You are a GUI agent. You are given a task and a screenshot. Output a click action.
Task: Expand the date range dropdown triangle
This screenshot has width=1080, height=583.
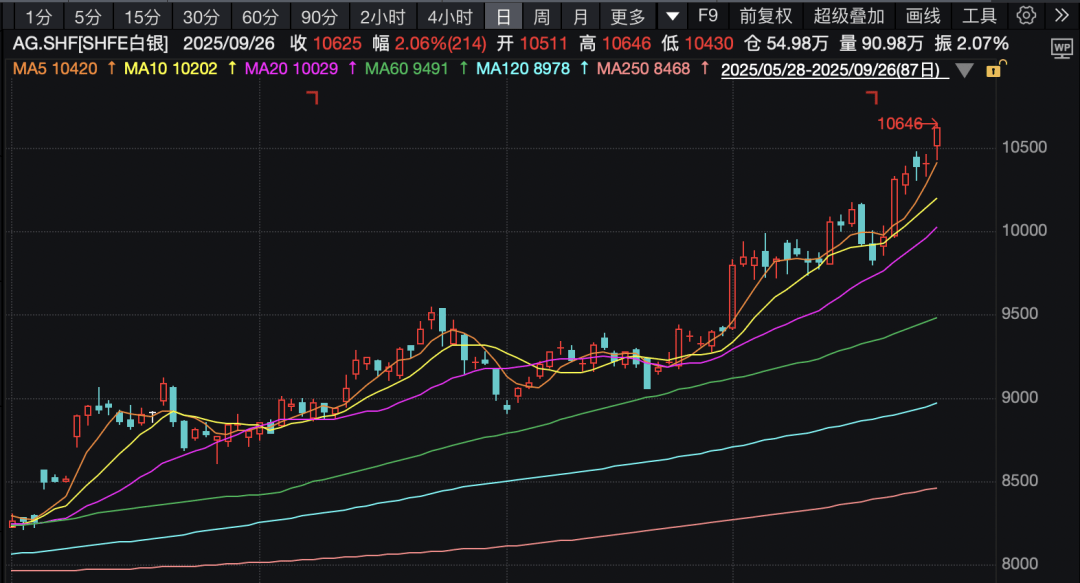click(964, 70)
